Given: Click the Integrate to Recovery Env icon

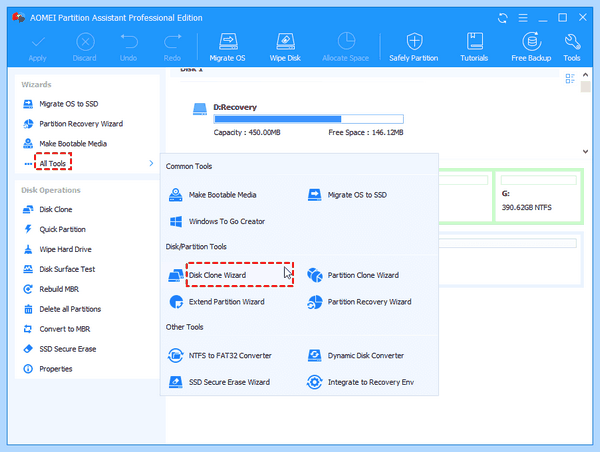Looking at the screenshot, I should (315, 382).
